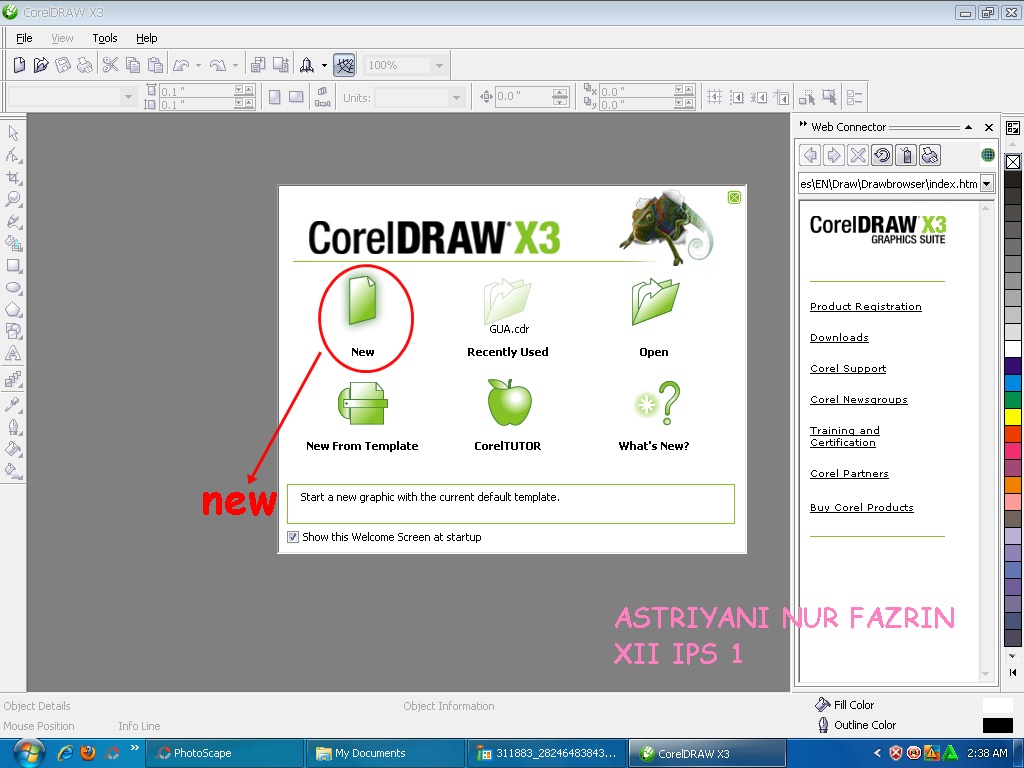Follow the Corel Newsgroups link
Image resolution: width=1024 pixels, height=768 pixels.
pos(859,400)
